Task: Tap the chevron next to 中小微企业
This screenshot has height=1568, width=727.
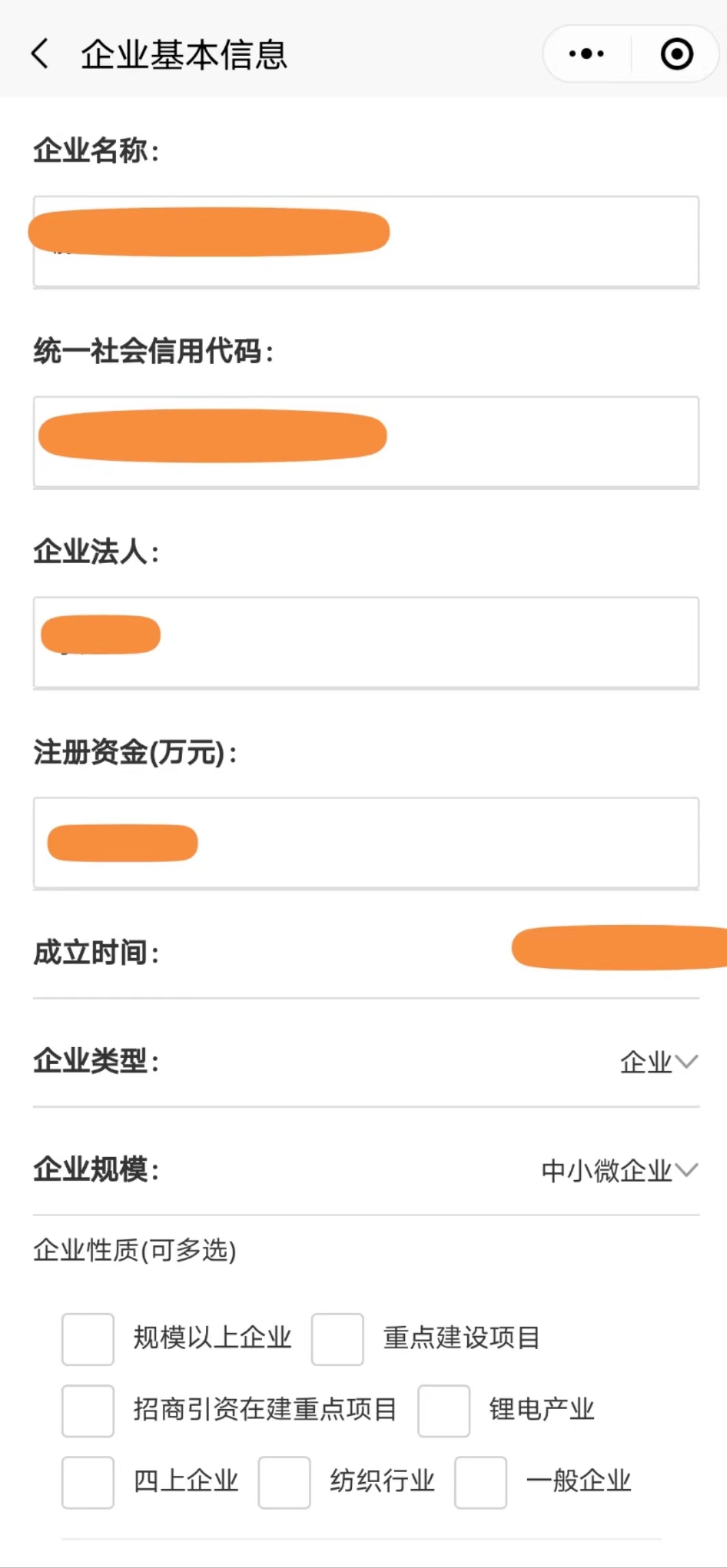Action: [x=686, y=1171]
